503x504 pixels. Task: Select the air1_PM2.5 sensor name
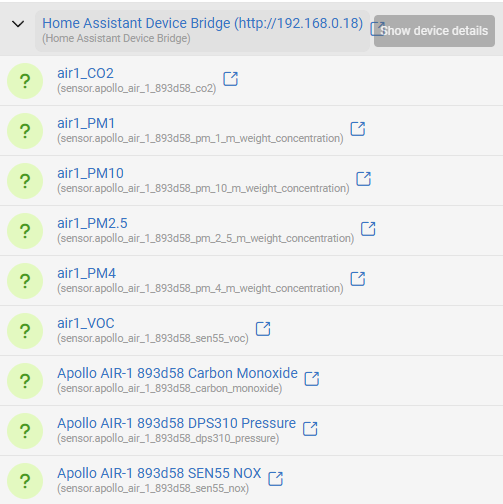[x=92, y=223]
